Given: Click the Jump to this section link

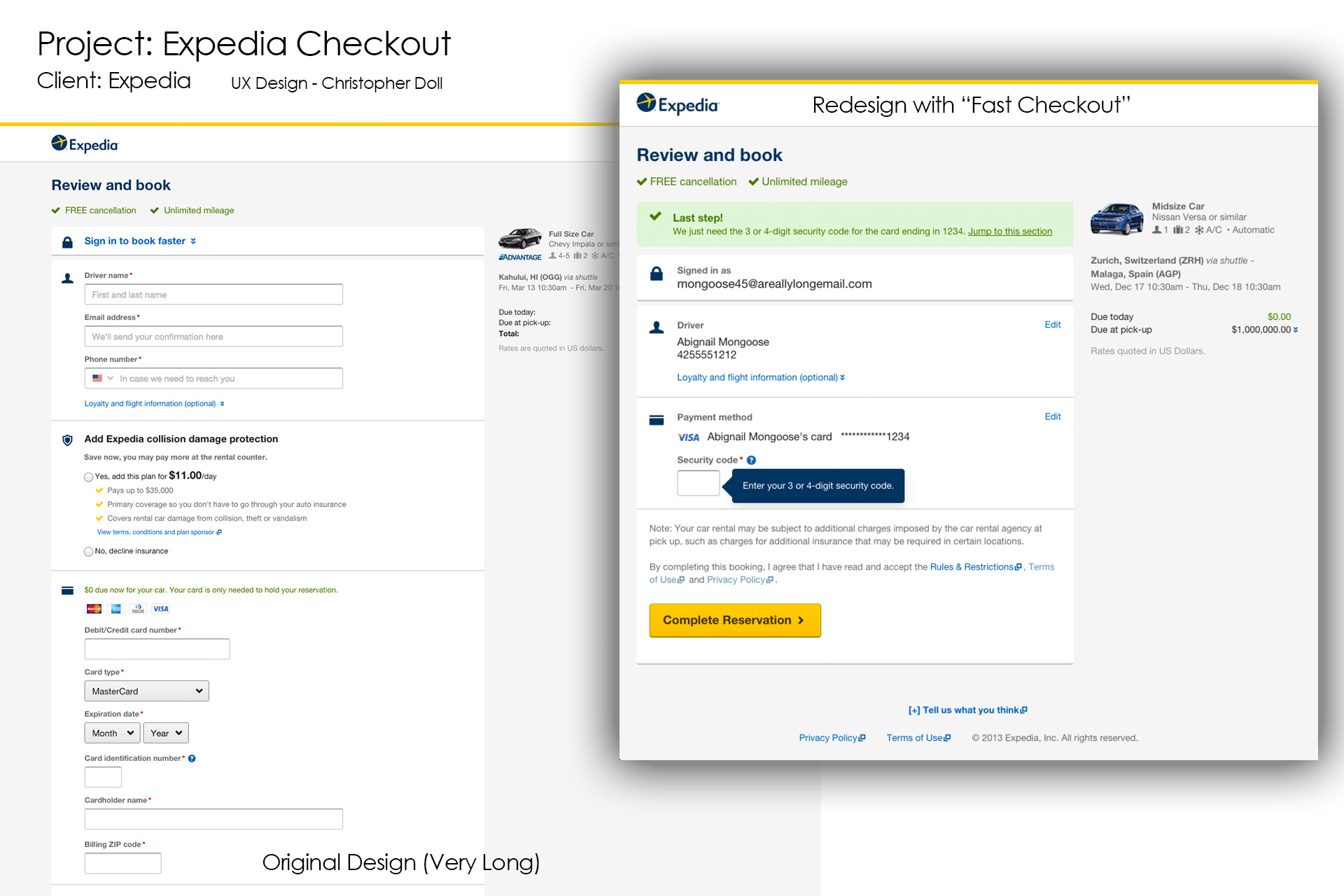Looking at the screenshot, I should click(1010, 232).
